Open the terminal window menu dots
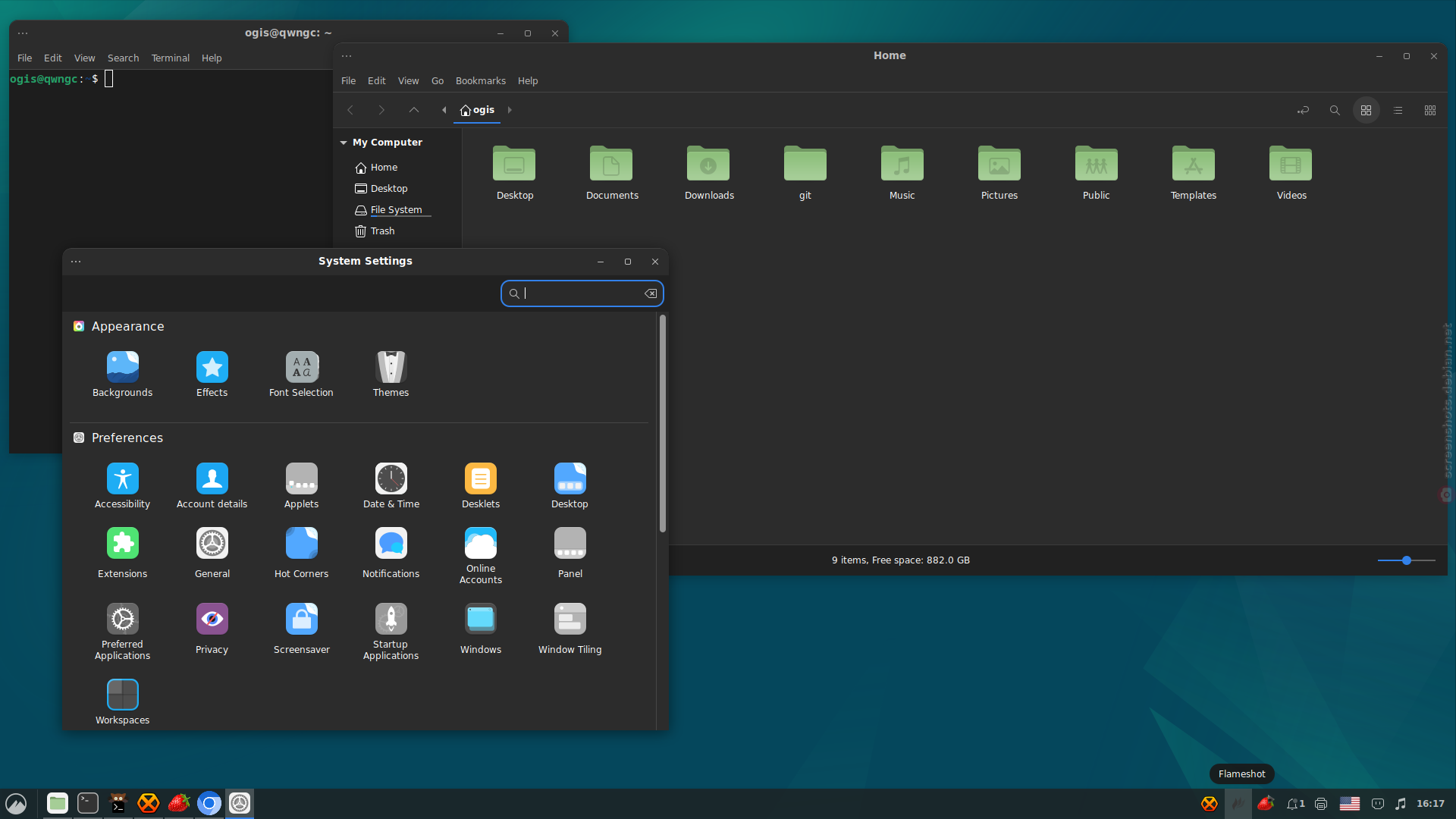 click(x=23, y=33)
